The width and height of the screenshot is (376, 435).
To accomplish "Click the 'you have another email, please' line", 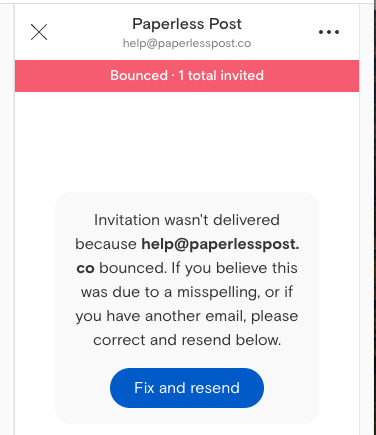I will click(187, 316).
